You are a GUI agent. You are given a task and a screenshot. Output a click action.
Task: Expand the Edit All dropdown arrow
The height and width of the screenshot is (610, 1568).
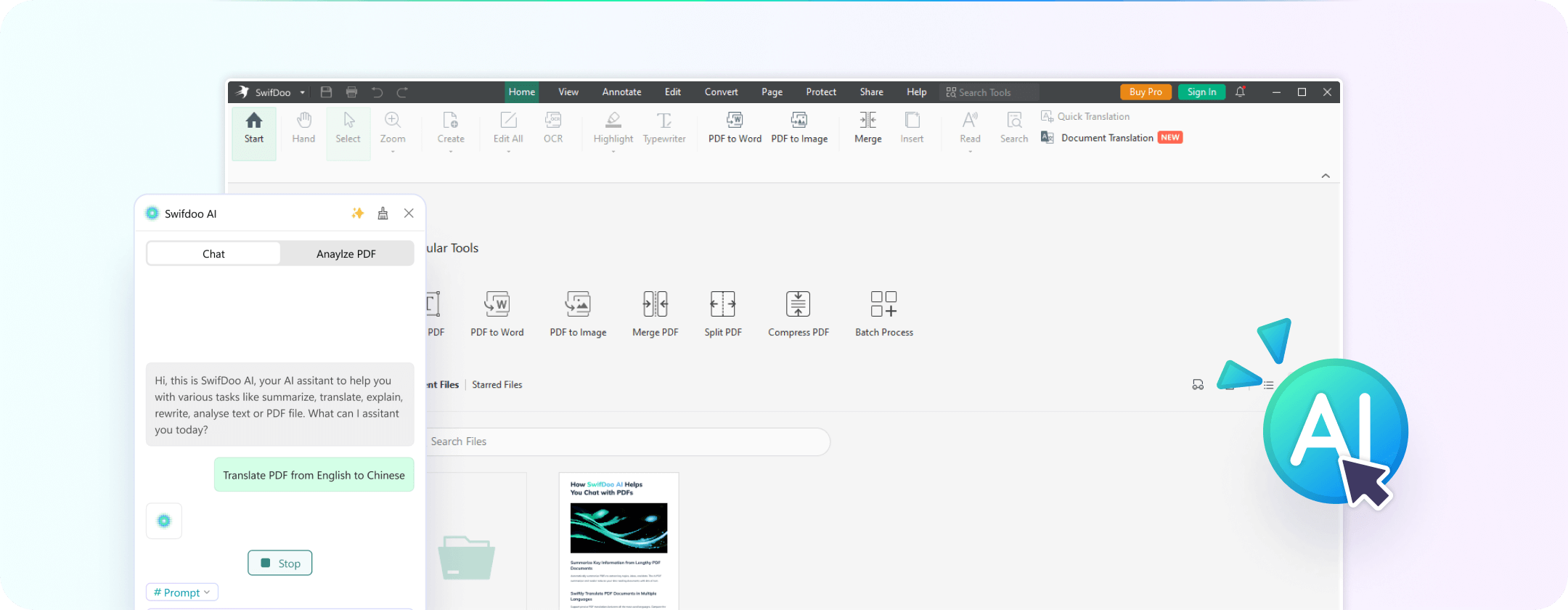(508, 152)
